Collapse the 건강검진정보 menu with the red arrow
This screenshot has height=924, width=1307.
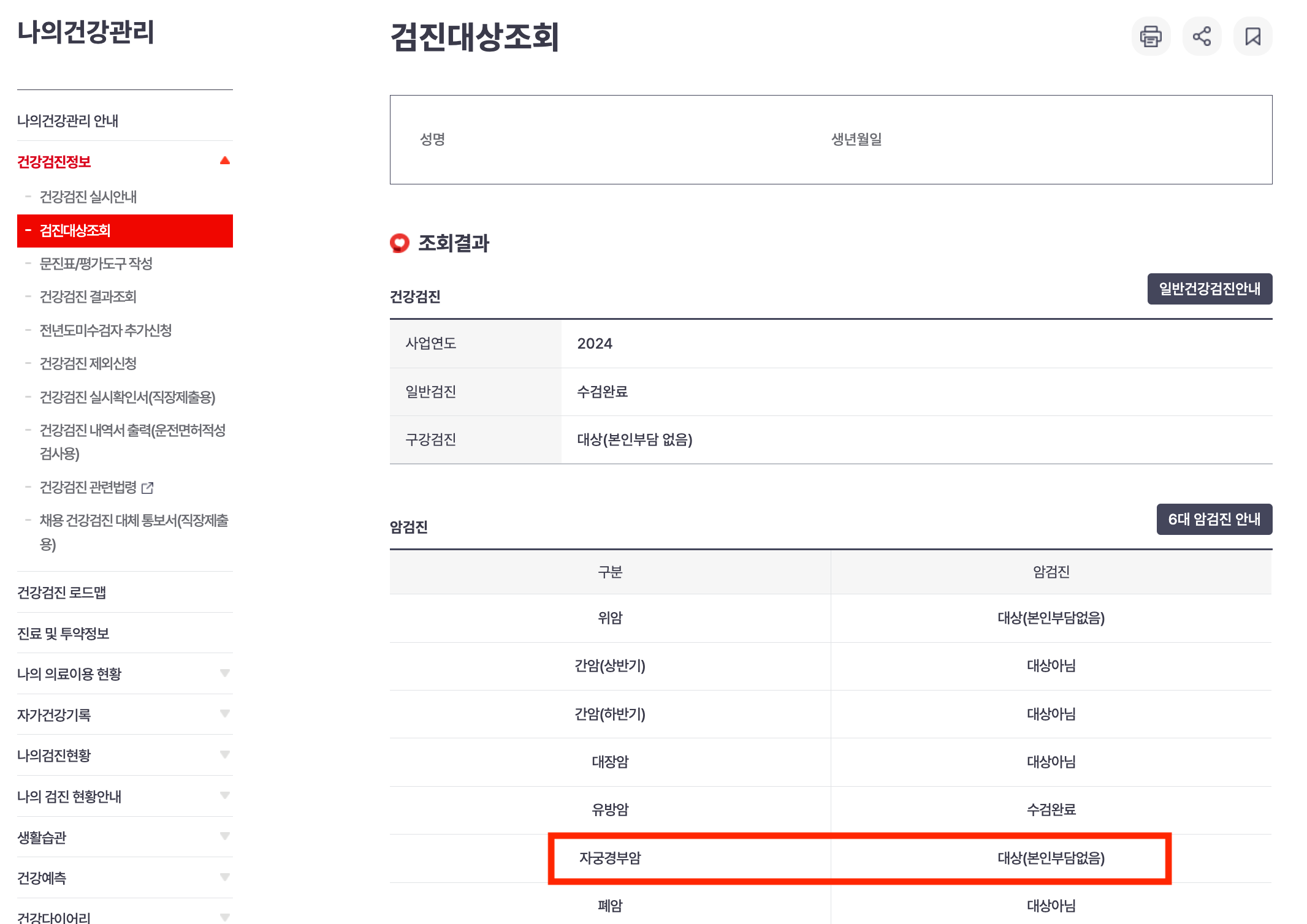[225, 161]
